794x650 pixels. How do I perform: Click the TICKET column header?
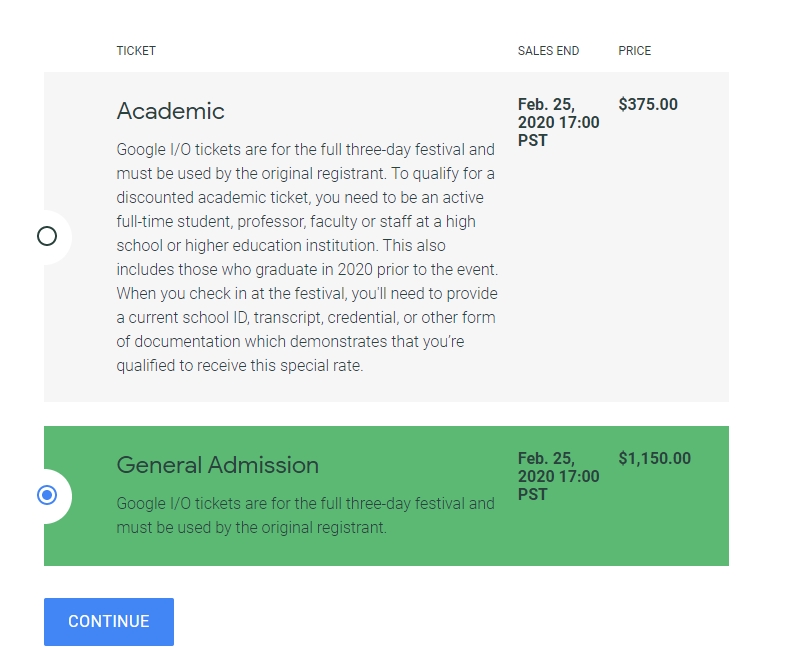point(136,51)
